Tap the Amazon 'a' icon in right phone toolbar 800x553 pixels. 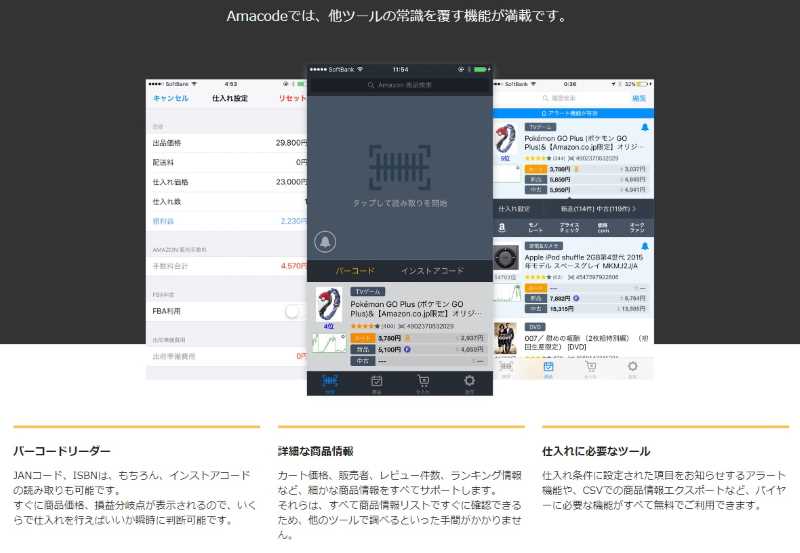[502, 228]
